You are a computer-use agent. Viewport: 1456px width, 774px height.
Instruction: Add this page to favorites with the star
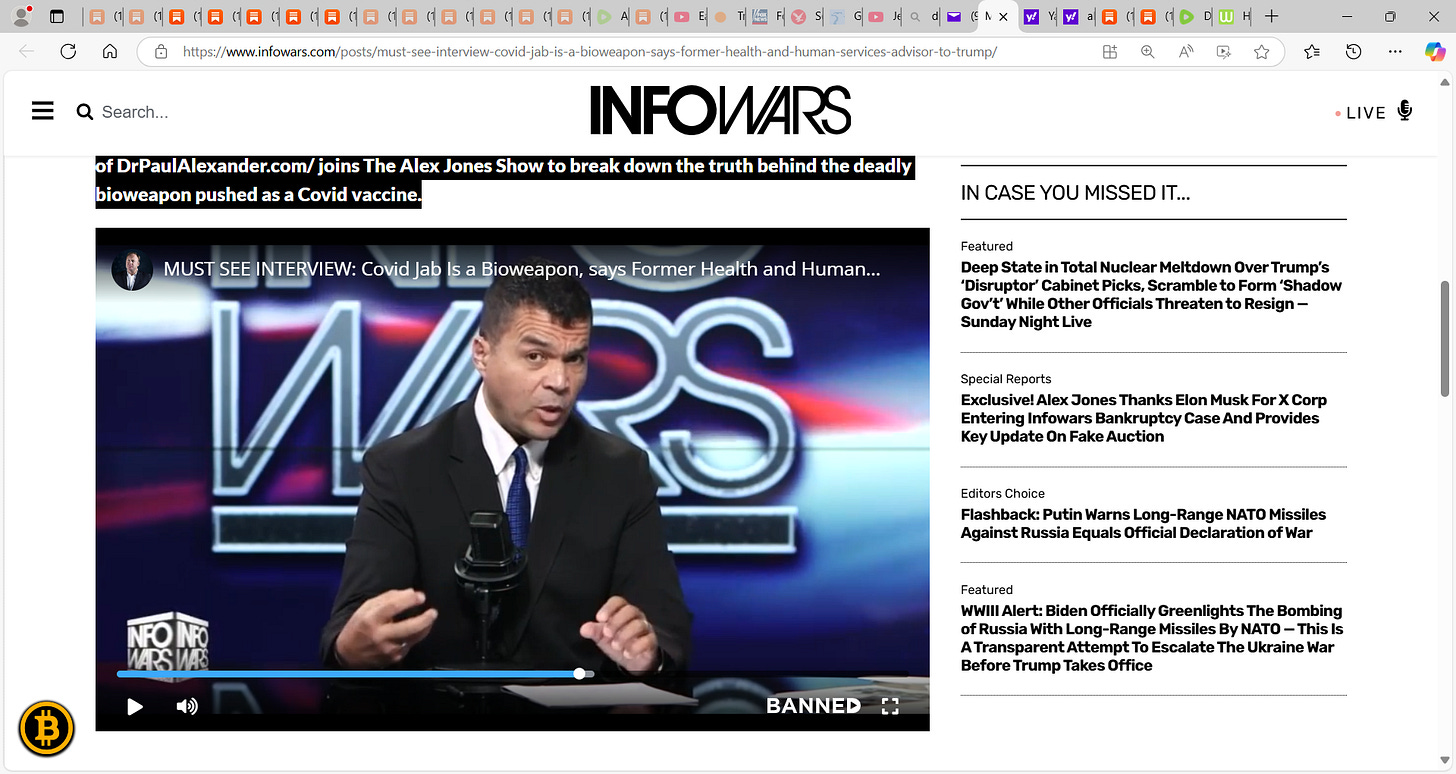click(1262, 52)
